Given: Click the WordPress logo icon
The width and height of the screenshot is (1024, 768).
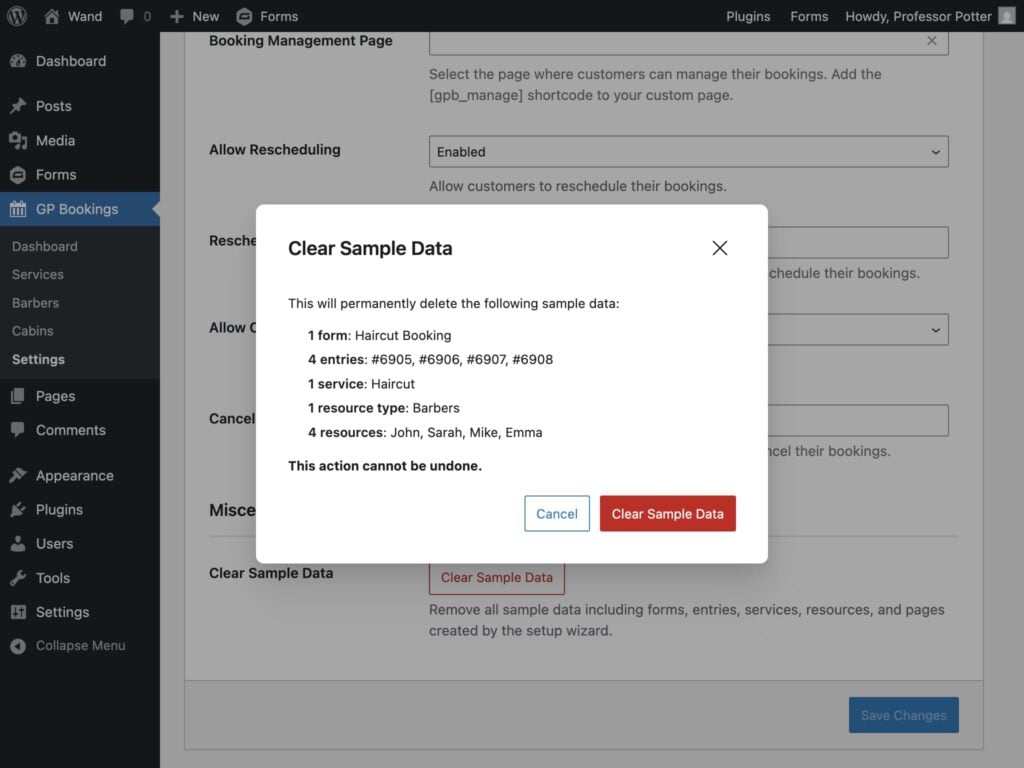Looking at the screenshot, I should (x=17, y=16).
